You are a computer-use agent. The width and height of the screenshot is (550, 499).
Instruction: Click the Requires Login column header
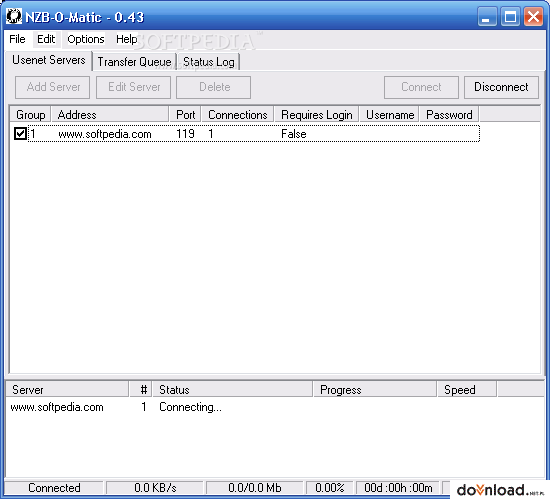316,115
